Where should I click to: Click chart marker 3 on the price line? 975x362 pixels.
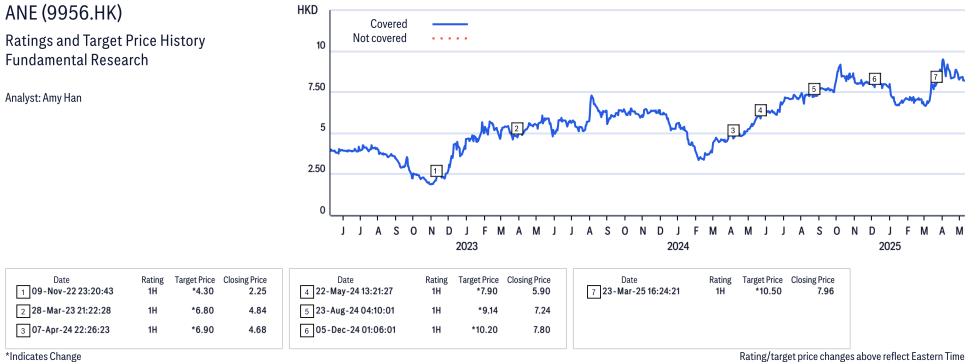click(x=733, y=130)
